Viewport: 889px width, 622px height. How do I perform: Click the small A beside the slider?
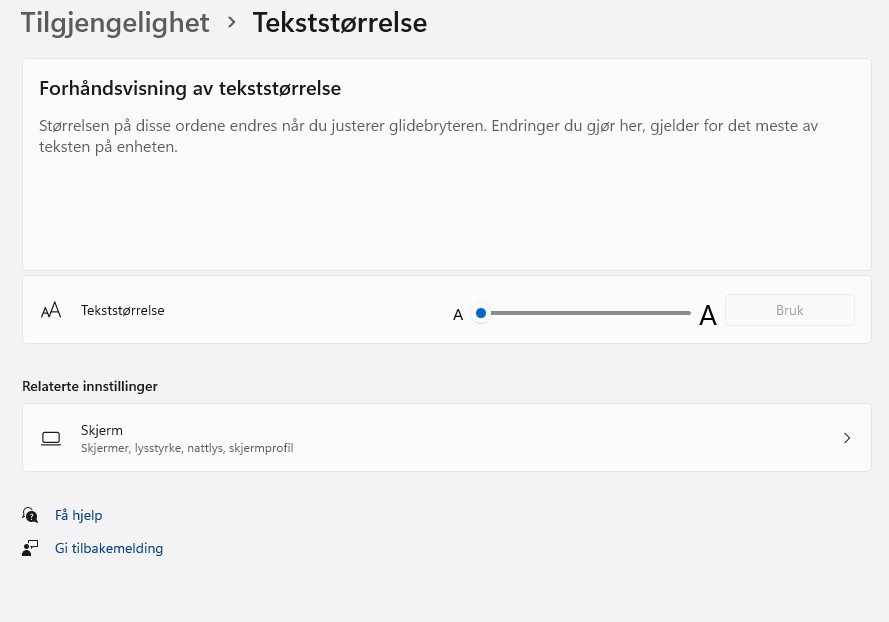click(x=458, y=314)
